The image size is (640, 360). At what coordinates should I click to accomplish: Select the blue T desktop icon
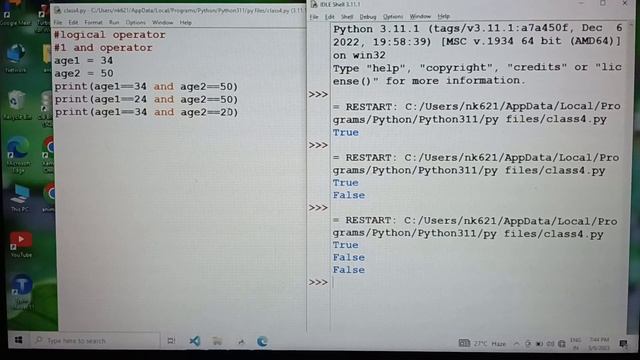[x=22, y=292]
